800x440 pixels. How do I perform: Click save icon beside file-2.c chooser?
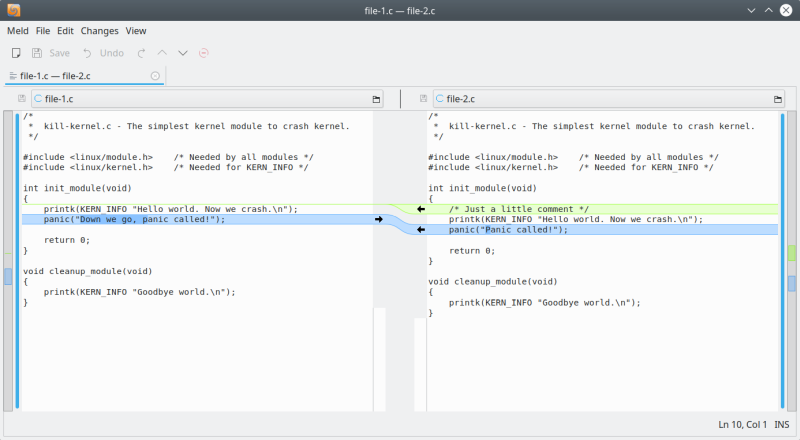tap(423, 99)
